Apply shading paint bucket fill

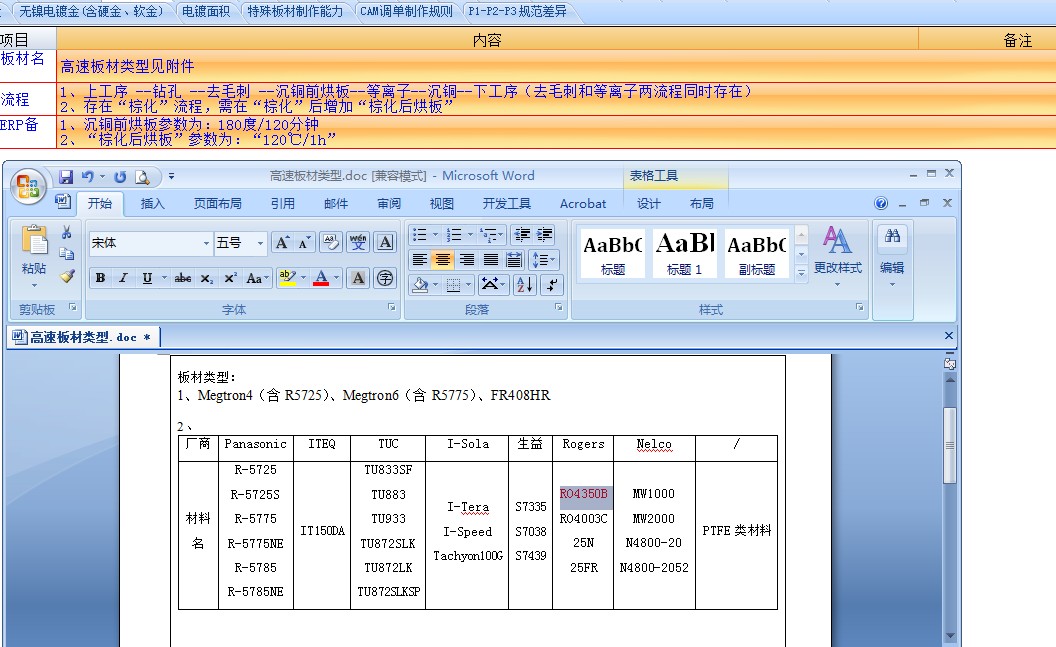coord(420,285)
